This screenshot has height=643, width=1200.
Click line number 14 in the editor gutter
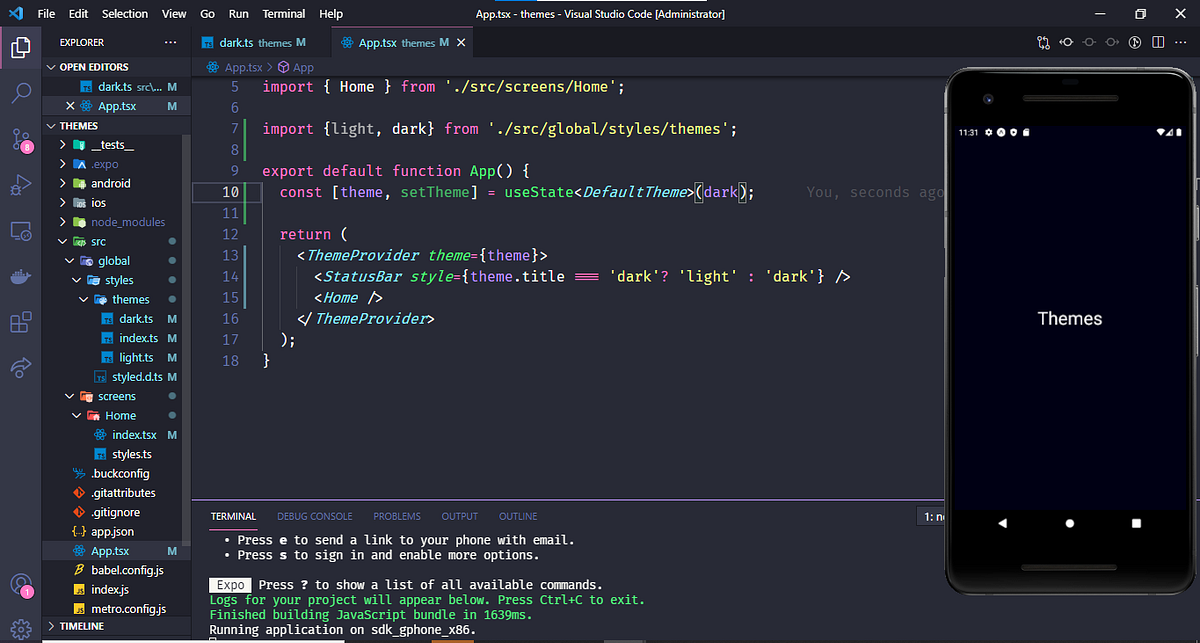click(x=231, y=276)
